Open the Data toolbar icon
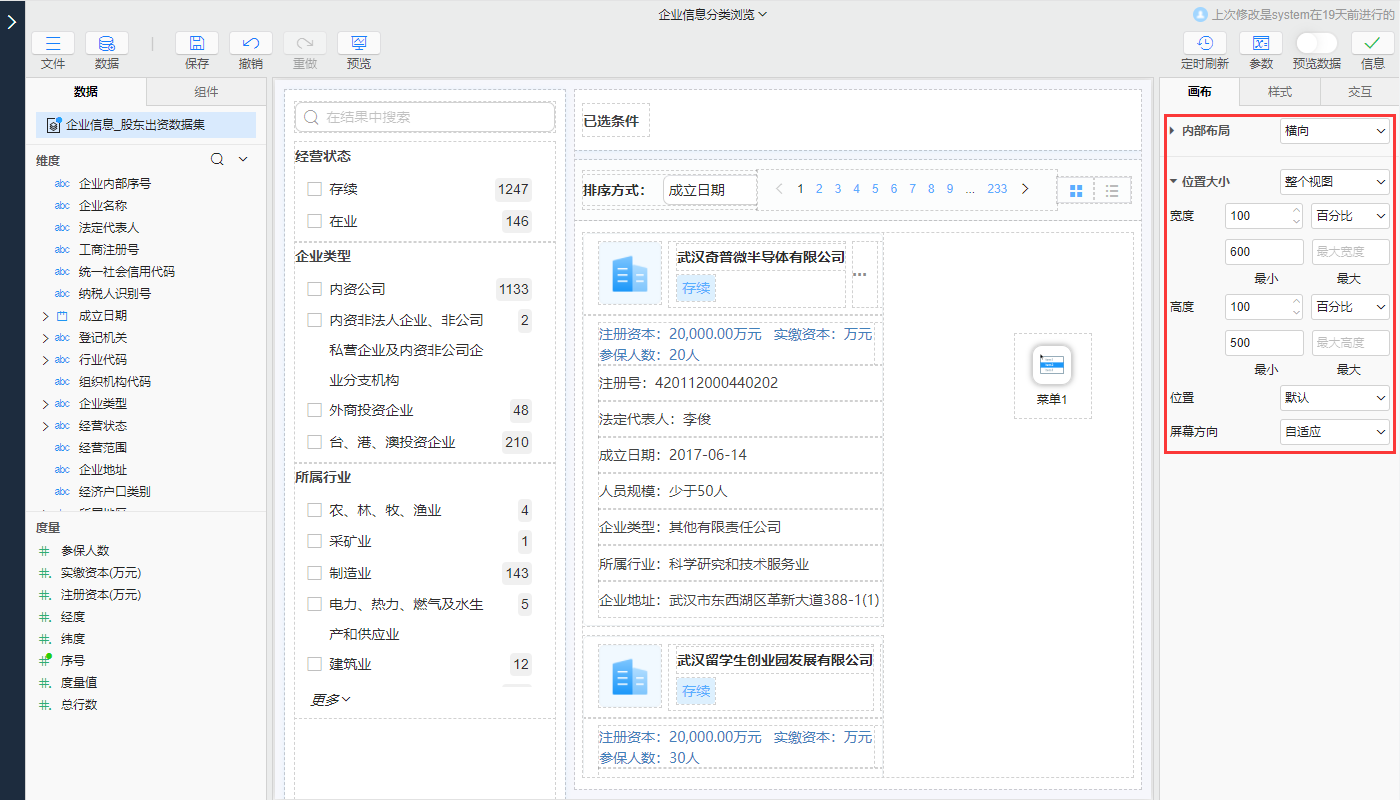The image size is (1400, 800). (x=107, y=44)
